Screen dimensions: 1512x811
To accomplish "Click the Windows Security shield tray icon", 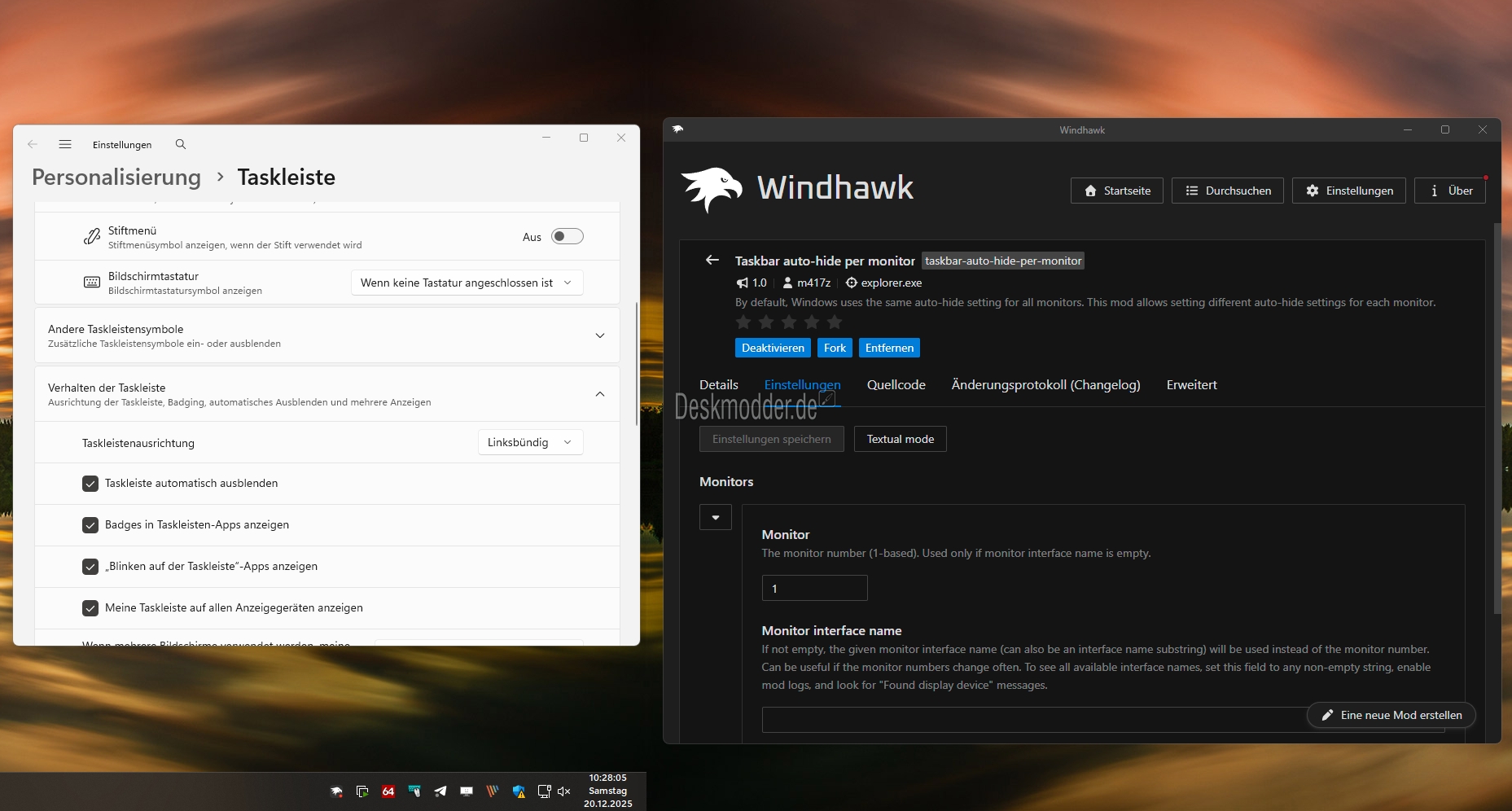I will tap(519, 791).
